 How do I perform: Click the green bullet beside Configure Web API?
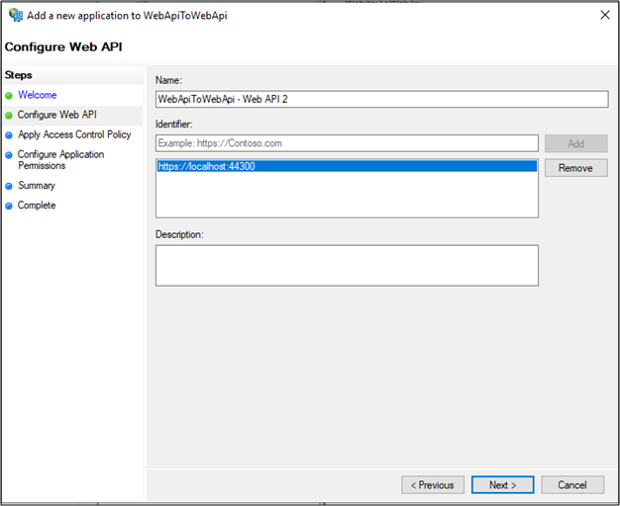pyautogui.click(x=9, y=115)
